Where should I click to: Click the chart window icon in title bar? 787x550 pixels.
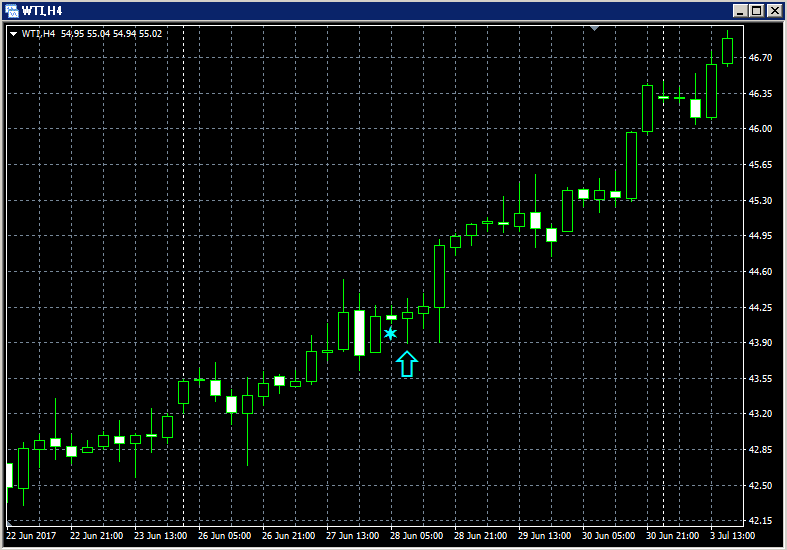tap(11, 10)
